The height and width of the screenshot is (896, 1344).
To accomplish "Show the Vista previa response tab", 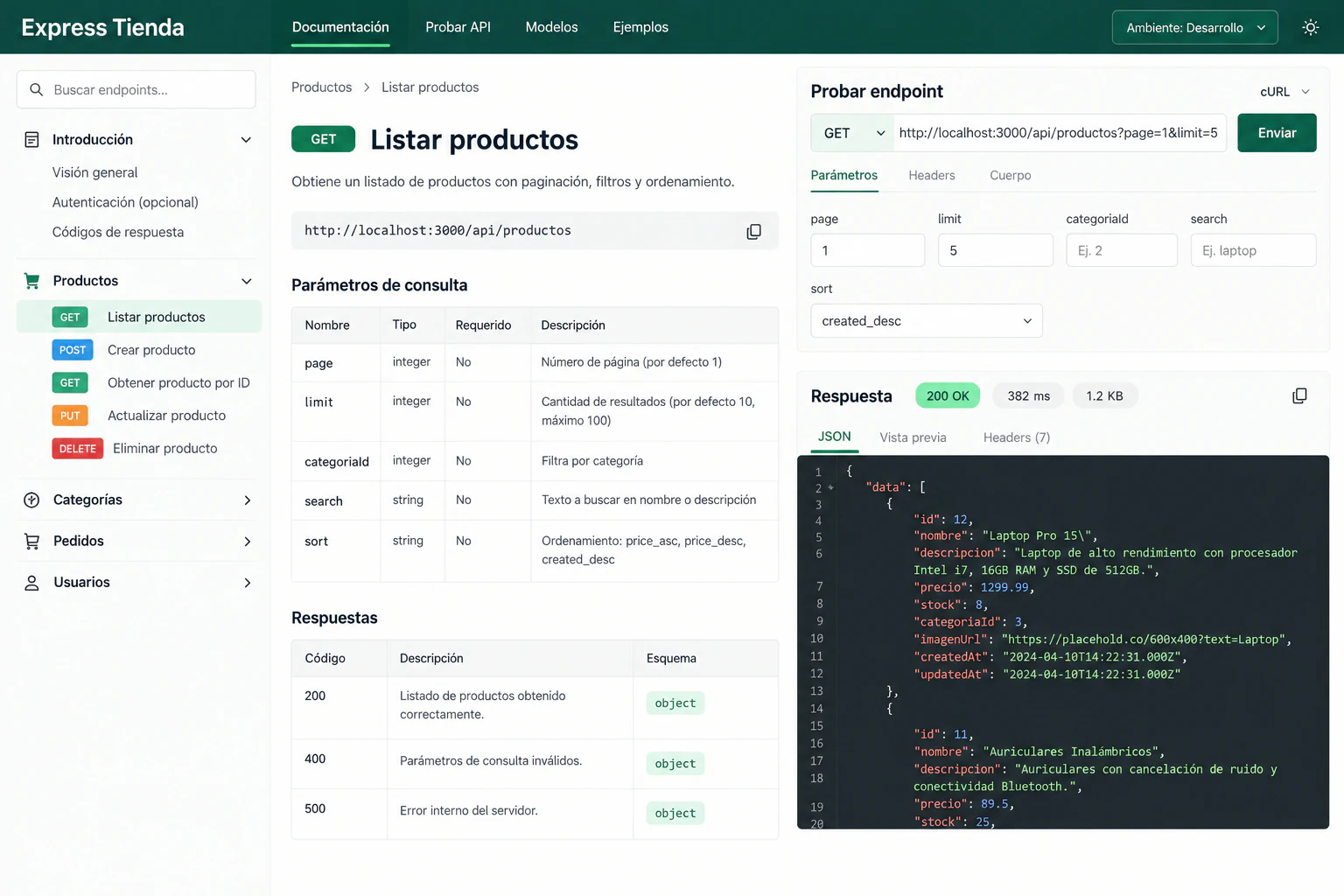I will pyautogui.click(x=913, y=437).
